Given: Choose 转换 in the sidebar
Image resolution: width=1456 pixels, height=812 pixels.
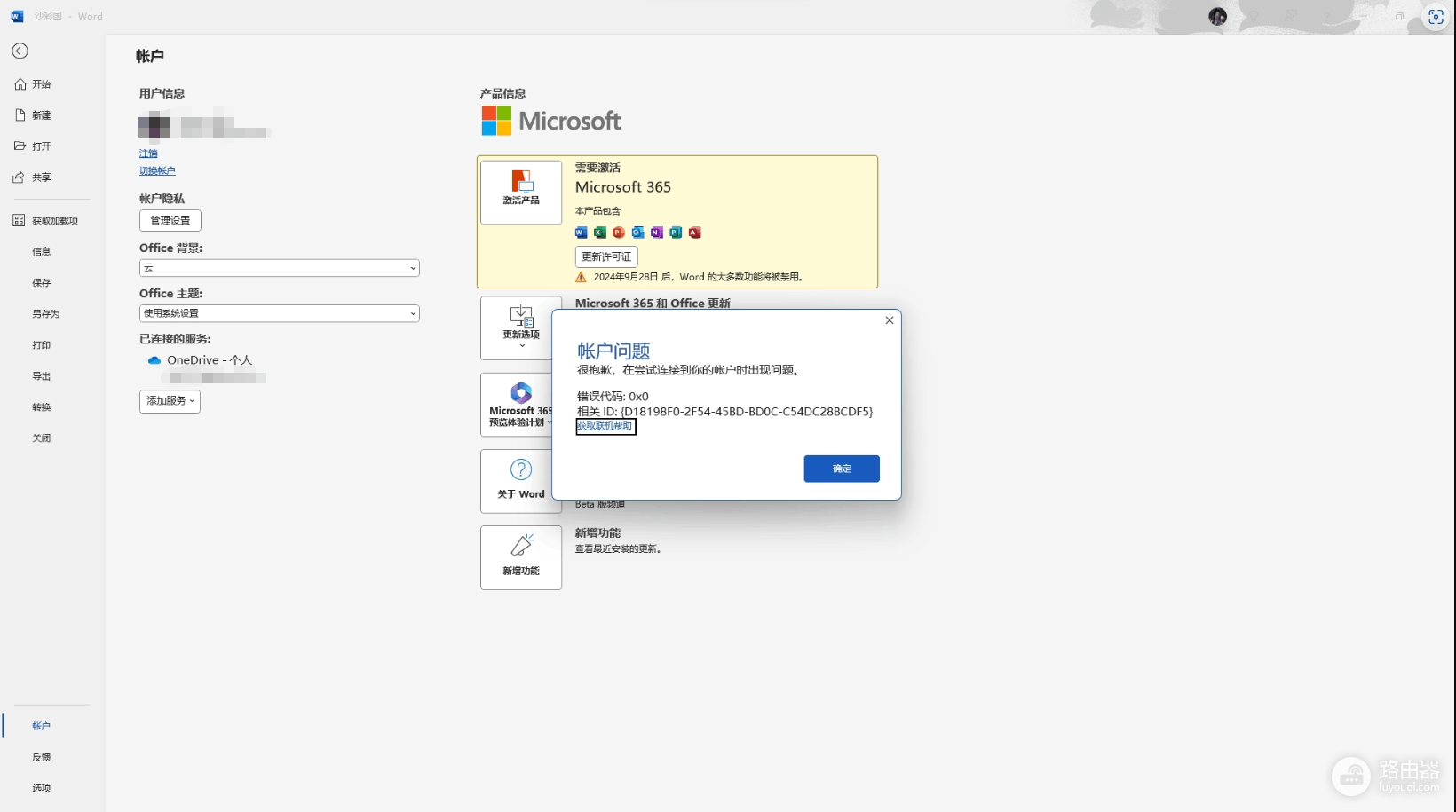Looking at the screenshot, I should click(42, 407).
